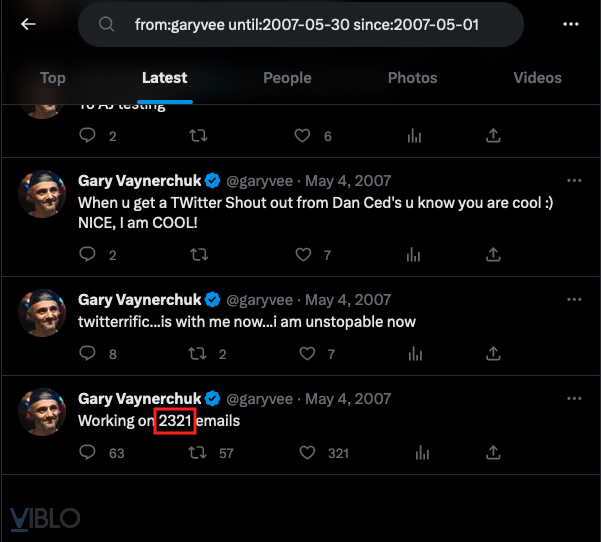The height and width of the screenshot is (542, 601).
Task: Share the Dan Ced's shout out tweet
Action: (x=493, y=255)
